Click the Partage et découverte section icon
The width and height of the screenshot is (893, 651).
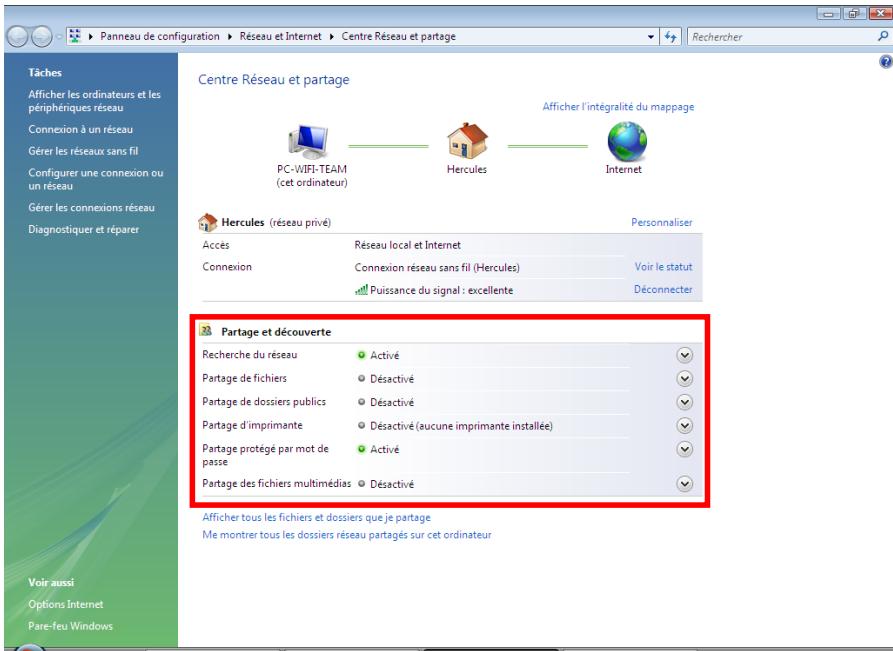point(206,330)
